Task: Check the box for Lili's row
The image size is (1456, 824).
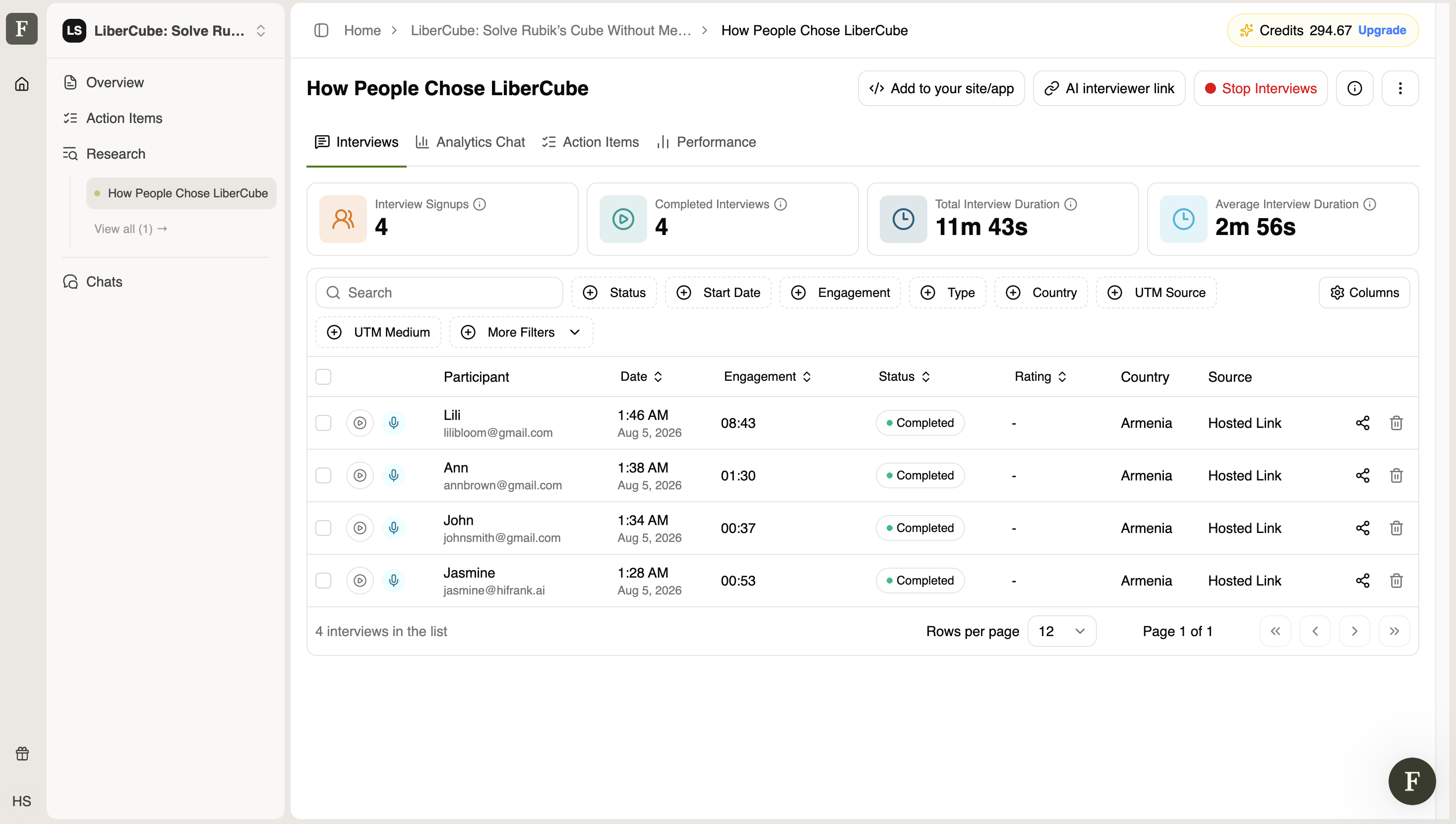Action: 323,423
